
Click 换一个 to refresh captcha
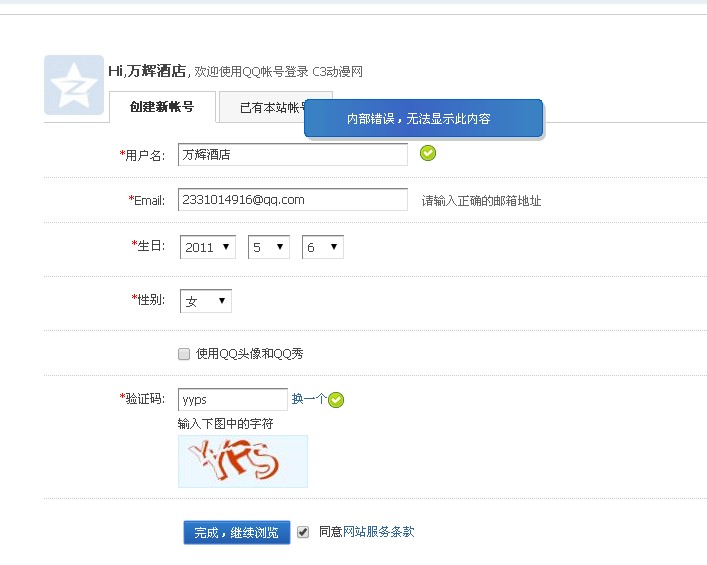tap(309, 399)
